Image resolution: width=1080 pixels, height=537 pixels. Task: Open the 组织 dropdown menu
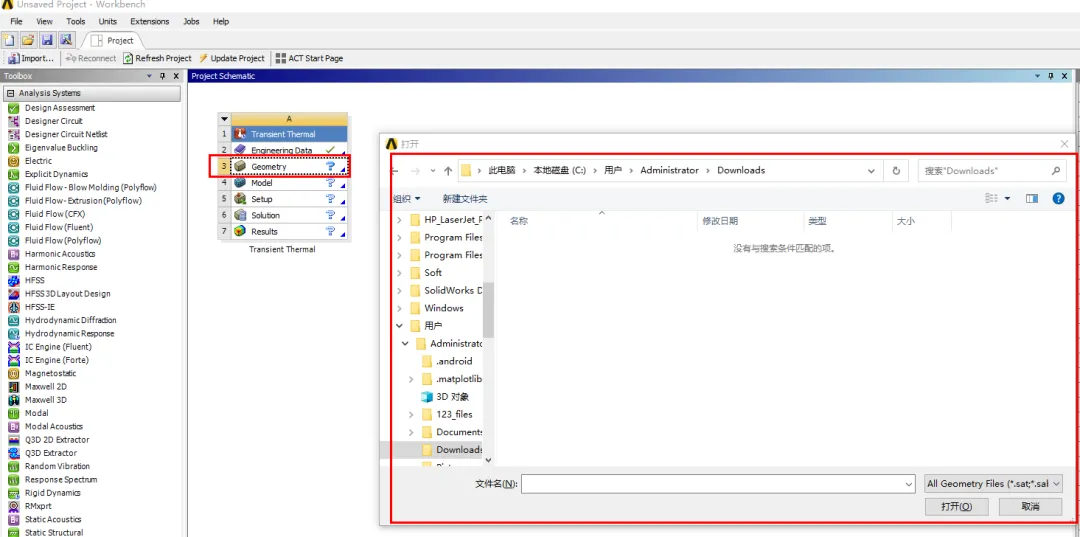coord(406,198)
